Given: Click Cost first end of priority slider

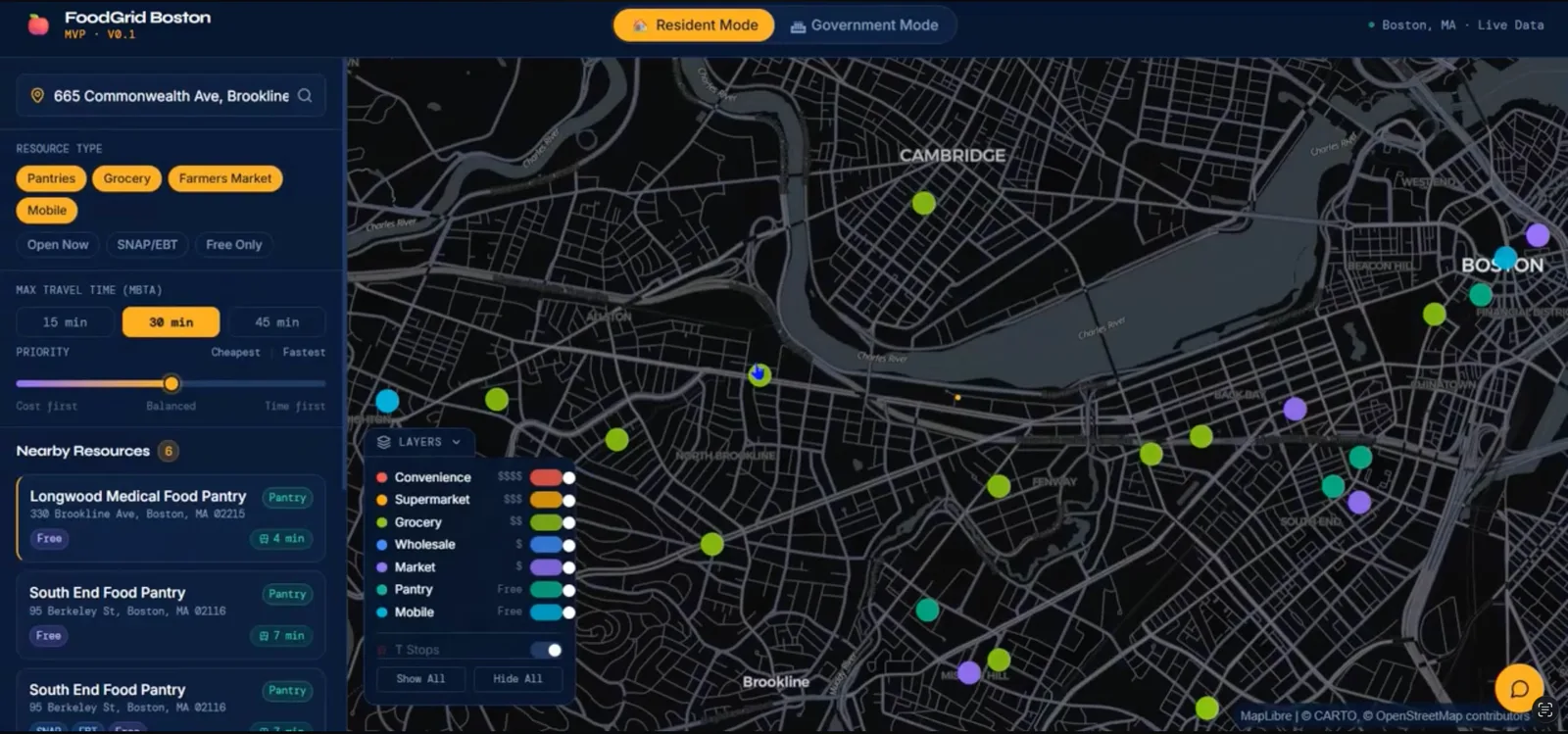Looking at the screenshot, I should (x=46, y=406).
